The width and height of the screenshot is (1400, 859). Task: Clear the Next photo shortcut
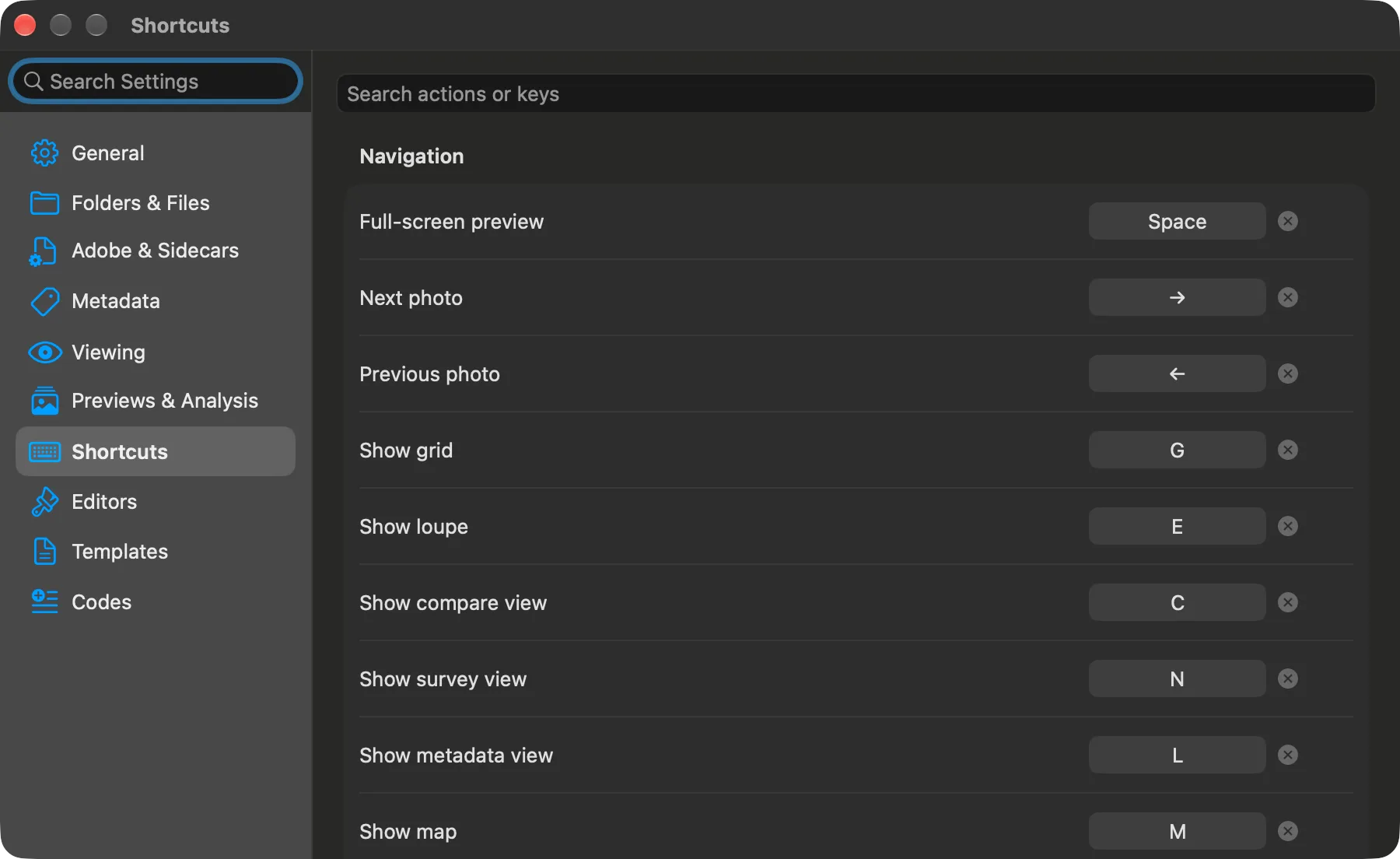[1288, 298]
